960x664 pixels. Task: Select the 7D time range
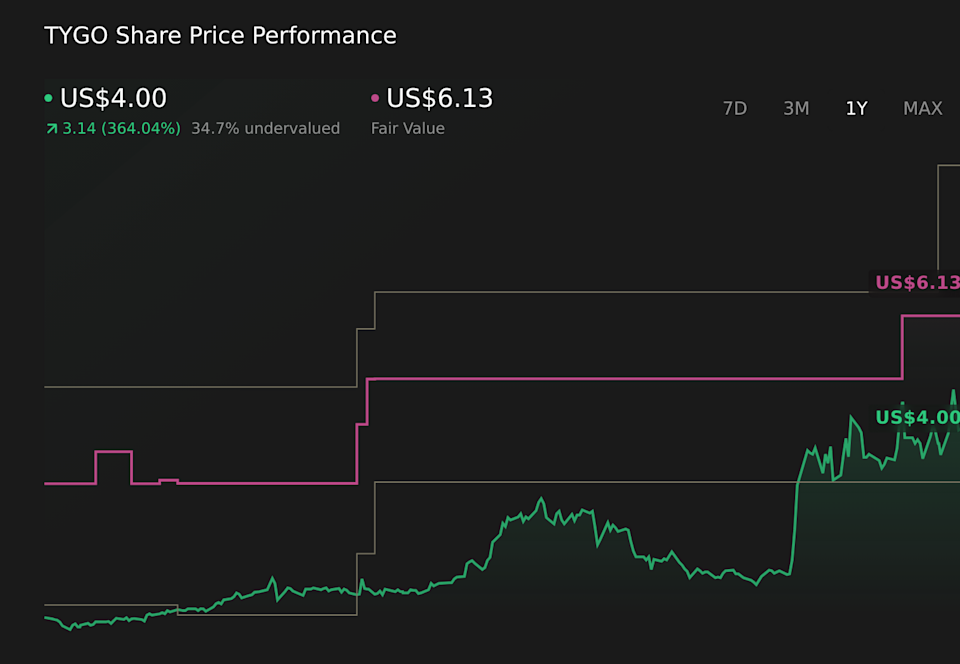point(734,109)
